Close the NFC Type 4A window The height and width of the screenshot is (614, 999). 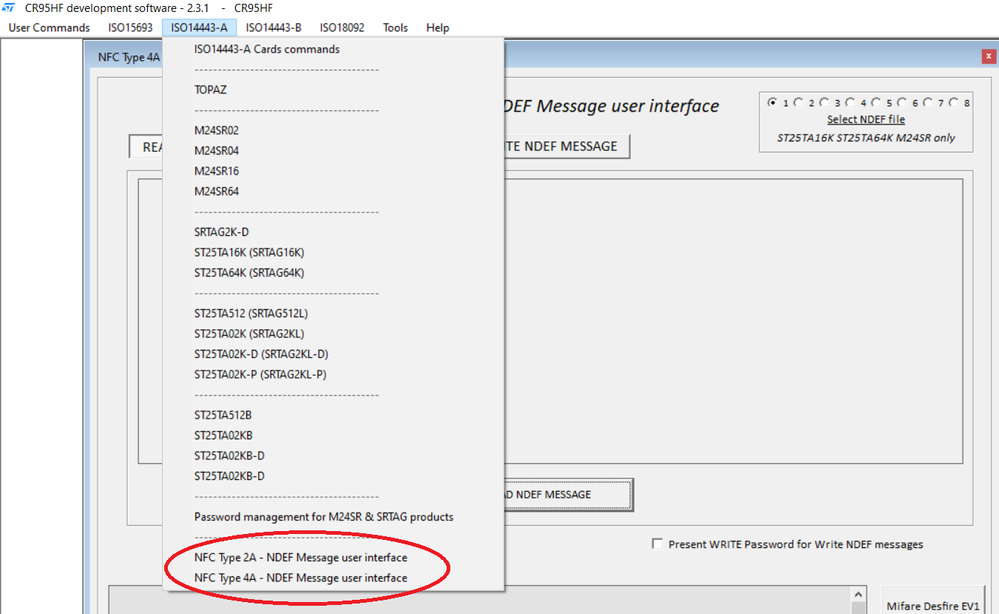coord(988,57)
